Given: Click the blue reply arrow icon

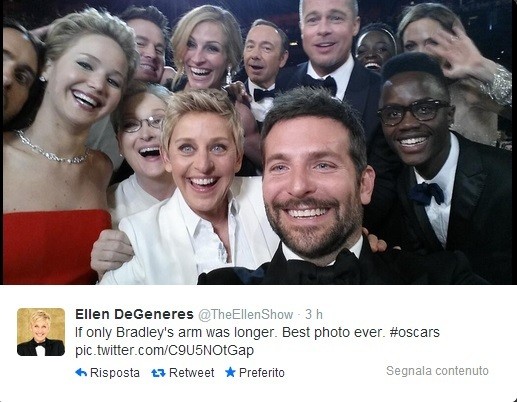Looking at the screenshot, I should pos(81,372).
